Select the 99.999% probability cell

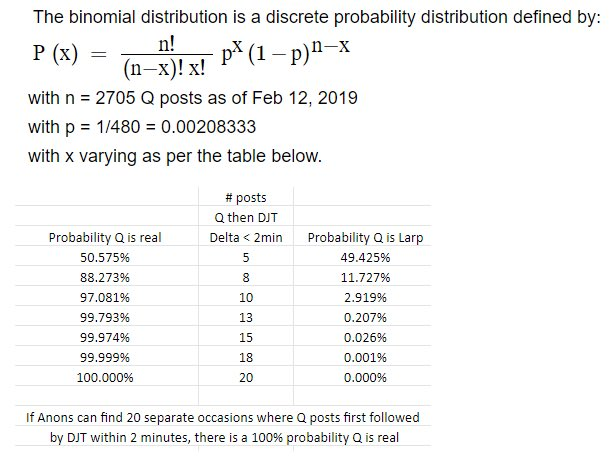(x=105, y=357)
